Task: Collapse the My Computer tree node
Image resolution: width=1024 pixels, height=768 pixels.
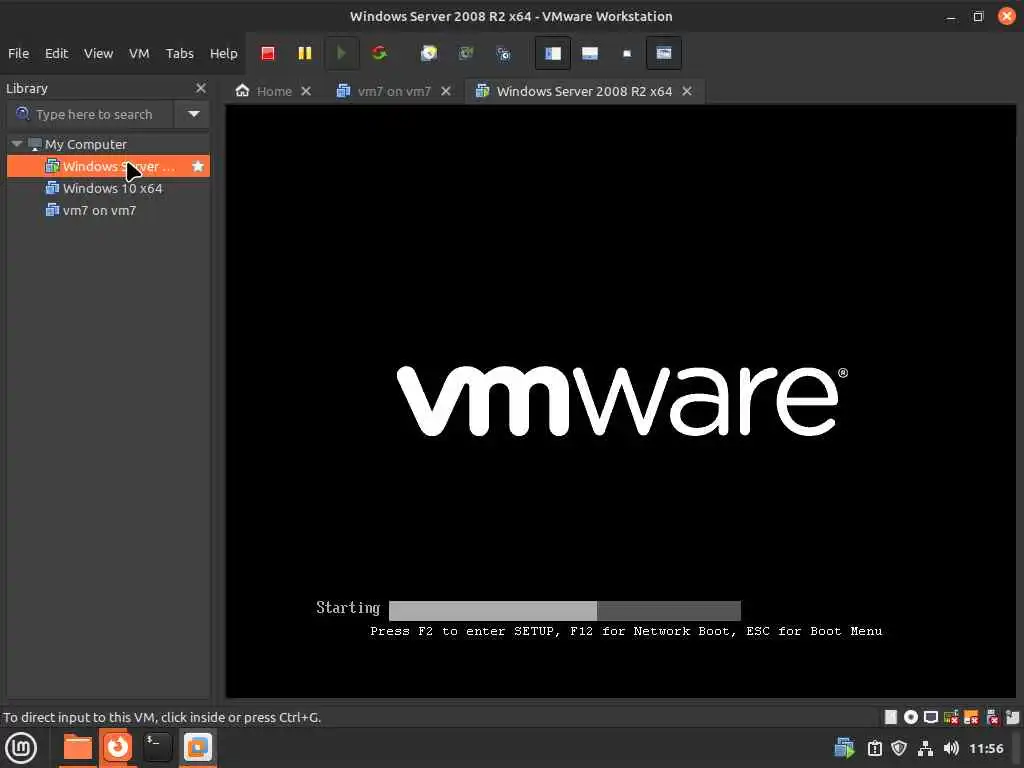Action: 17,144
